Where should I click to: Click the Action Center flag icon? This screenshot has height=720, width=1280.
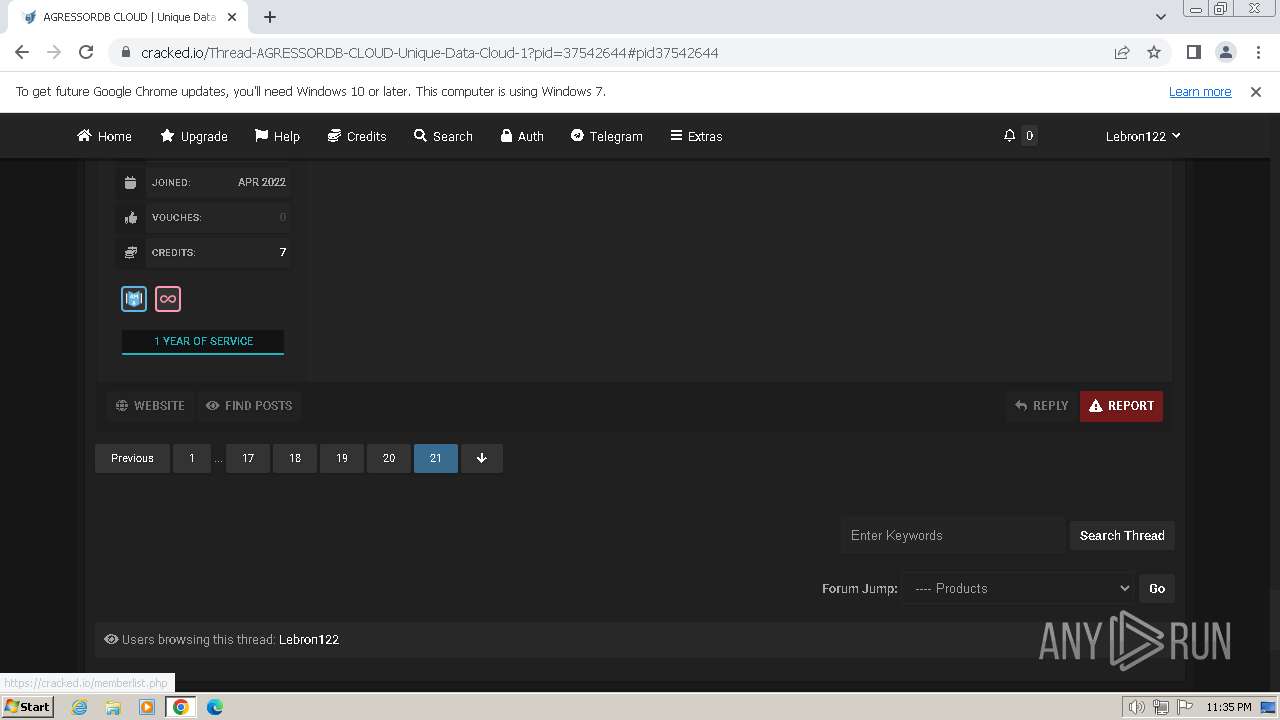[x=1185, y=707]
